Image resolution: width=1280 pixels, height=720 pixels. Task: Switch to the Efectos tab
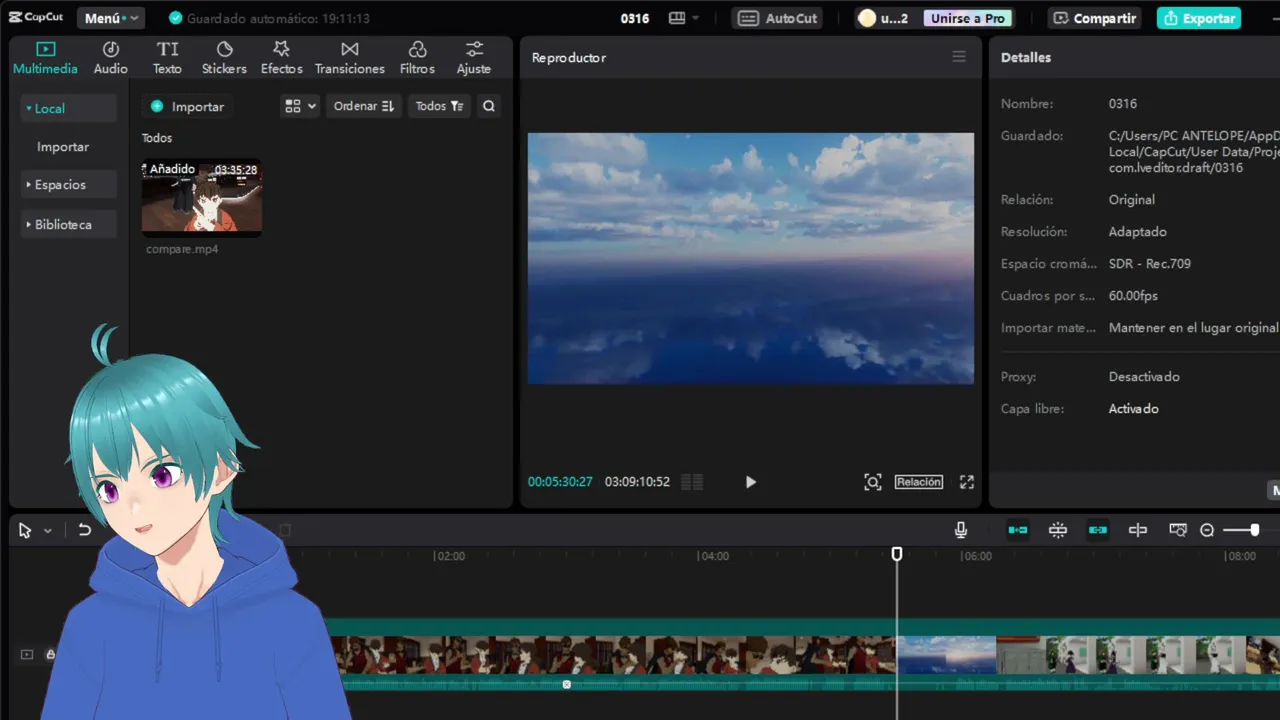pos(281,58)
